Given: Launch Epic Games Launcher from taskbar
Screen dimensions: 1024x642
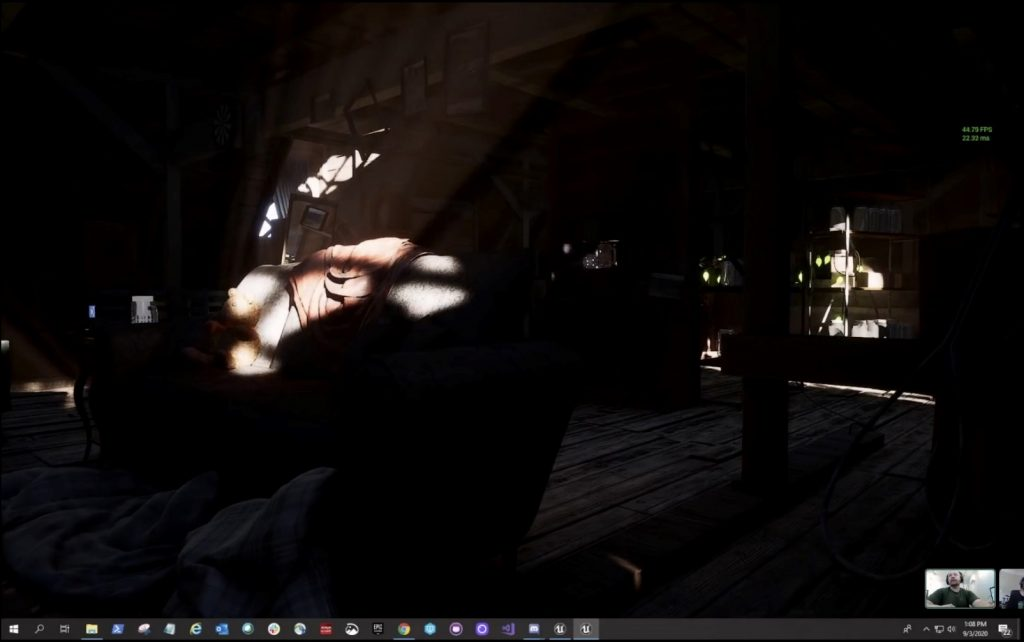Looking at the screenshot, I should point(377,629).
